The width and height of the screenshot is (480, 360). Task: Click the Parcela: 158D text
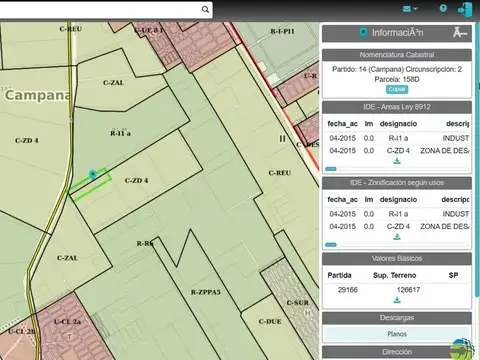[397, 79]
